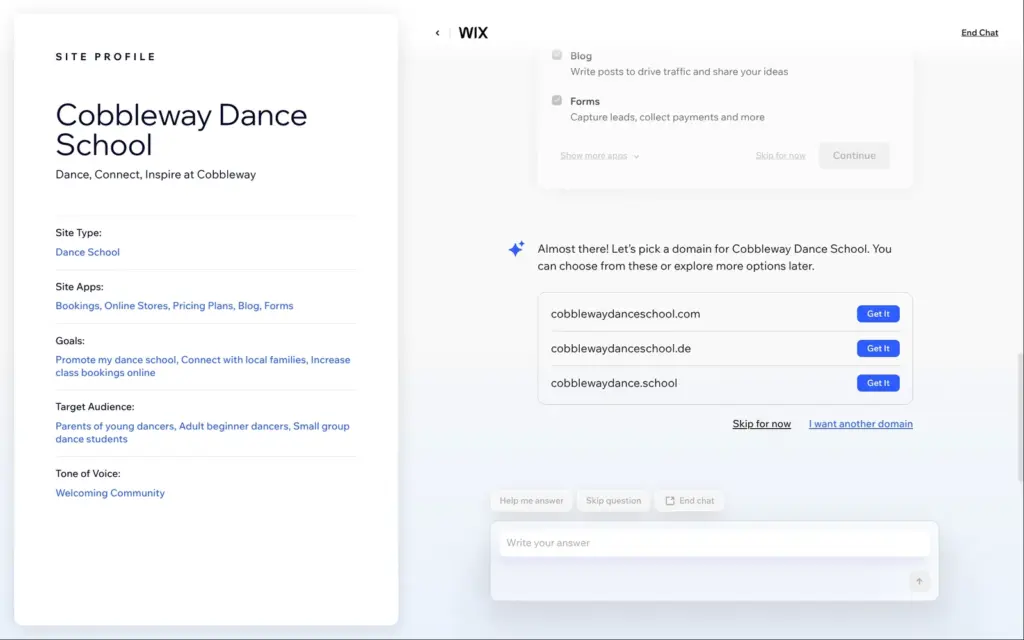Screen dimensions: 1024x640
Task: Click the Skip question button
Action: (x=613, y=501)
